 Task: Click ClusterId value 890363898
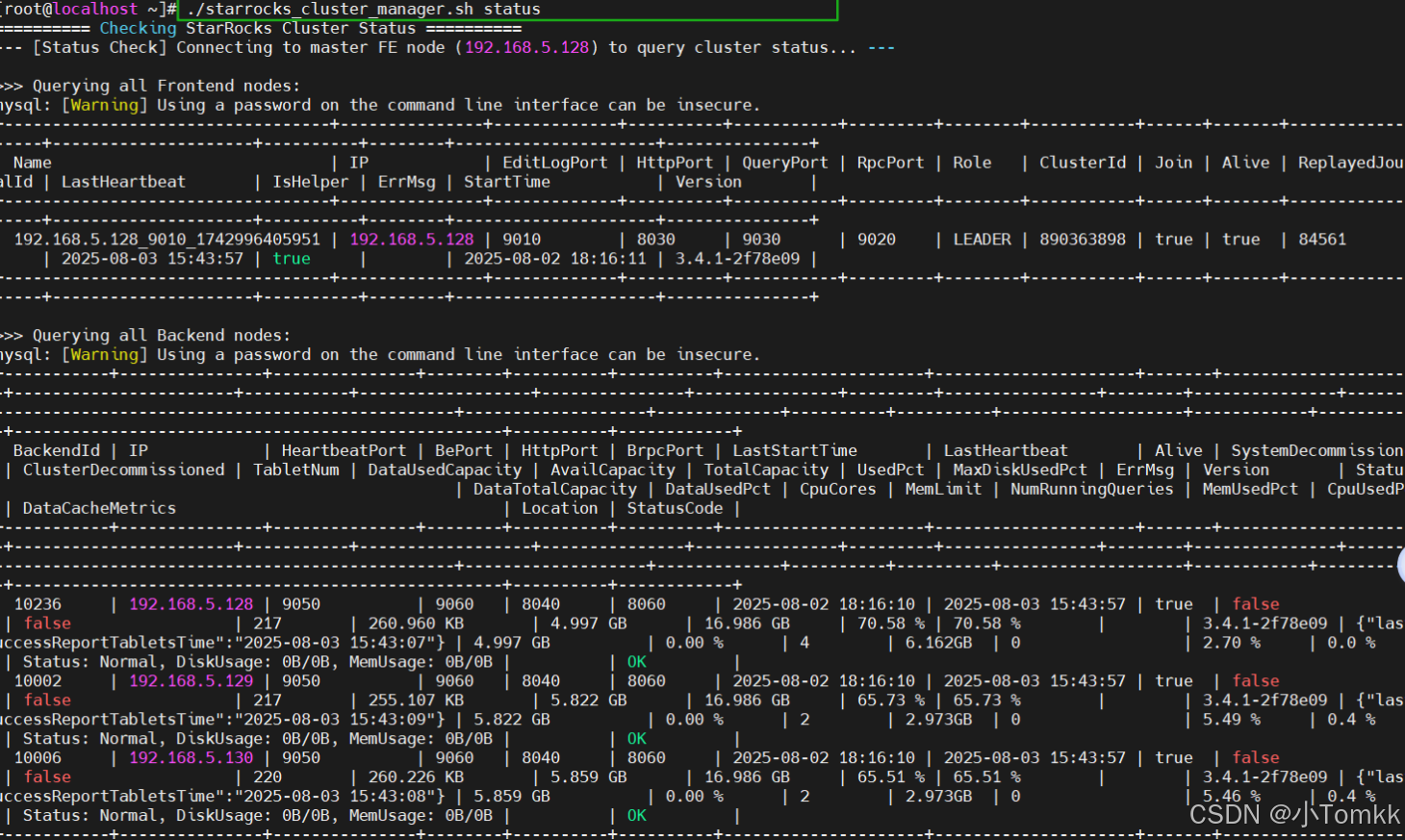pos(1083,240)
